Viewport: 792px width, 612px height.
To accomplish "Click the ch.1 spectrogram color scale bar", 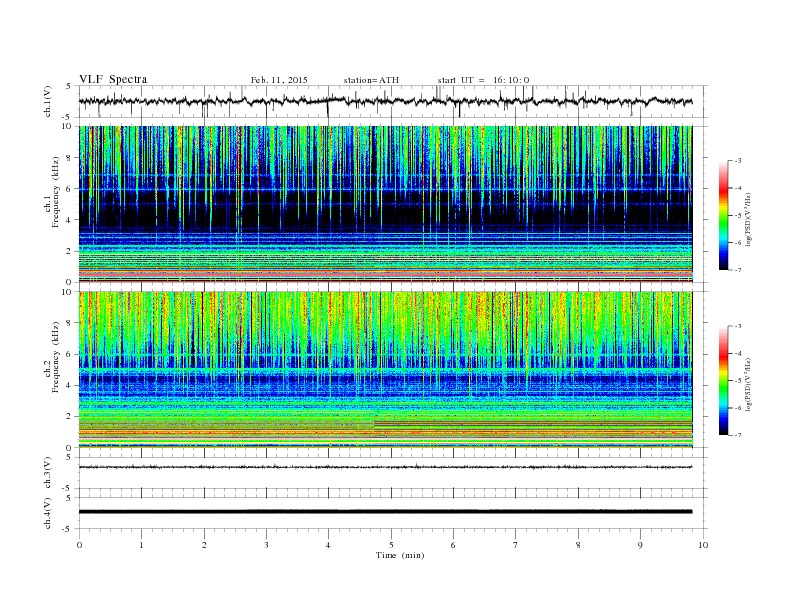I will click(x=724, y=215).
